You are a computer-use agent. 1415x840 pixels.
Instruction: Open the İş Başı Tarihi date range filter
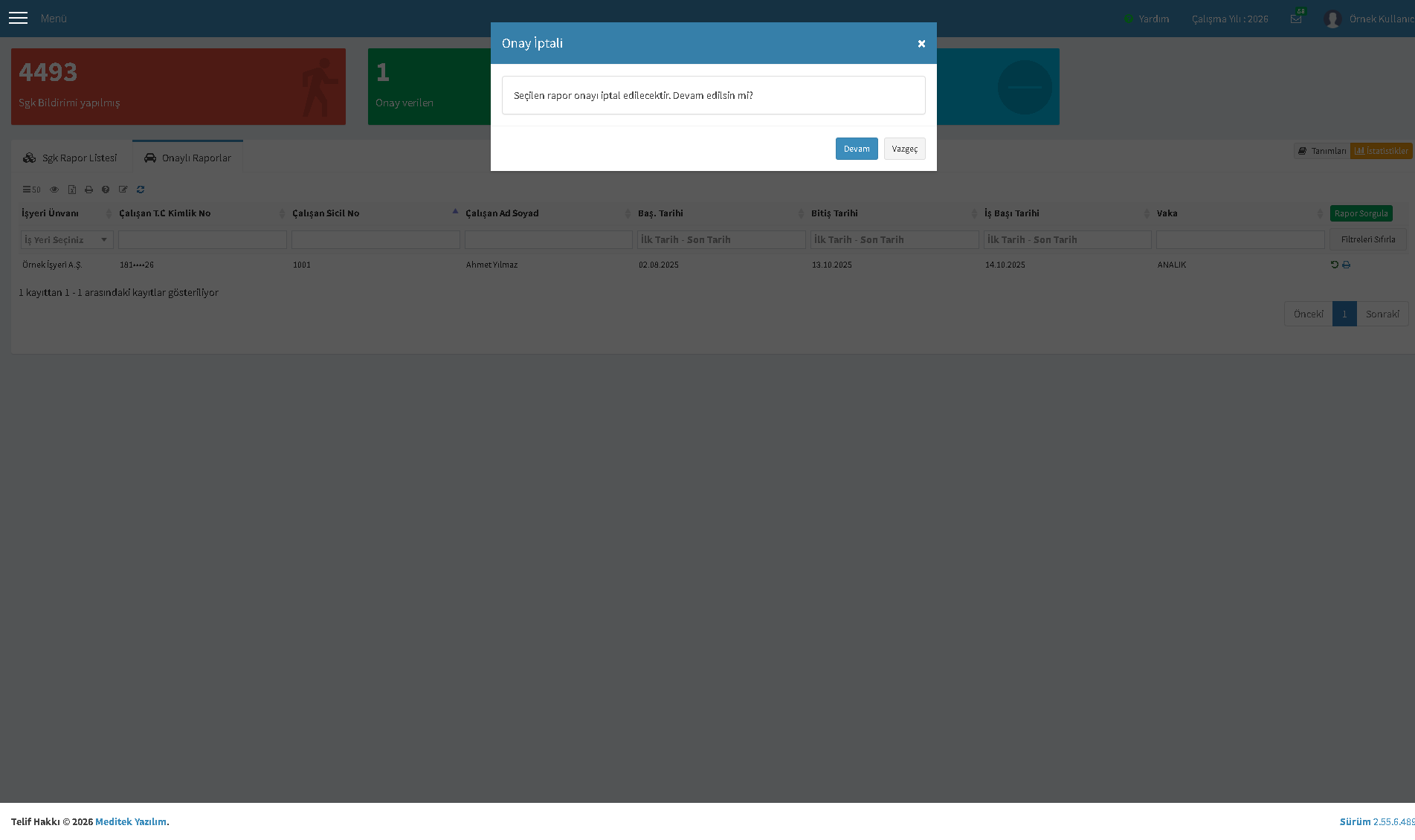pyautogui.click(x=1068, y=239)
